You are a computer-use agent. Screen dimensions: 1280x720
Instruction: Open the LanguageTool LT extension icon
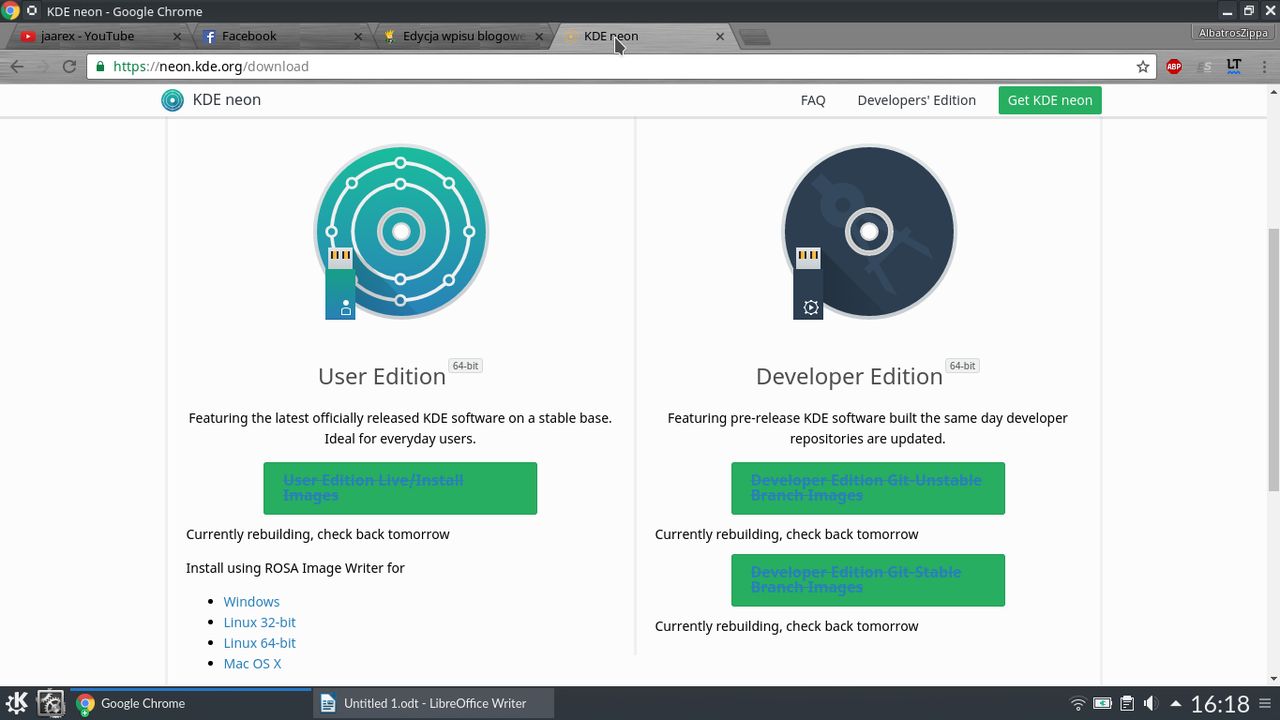click(1234, 66)
